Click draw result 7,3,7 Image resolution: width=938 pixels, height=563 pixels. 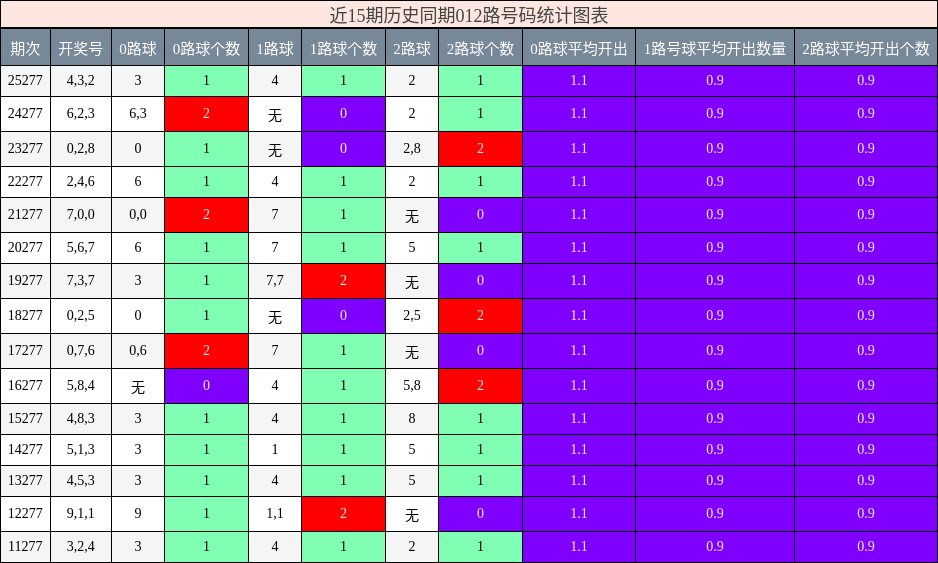click(x=81, y=281)
